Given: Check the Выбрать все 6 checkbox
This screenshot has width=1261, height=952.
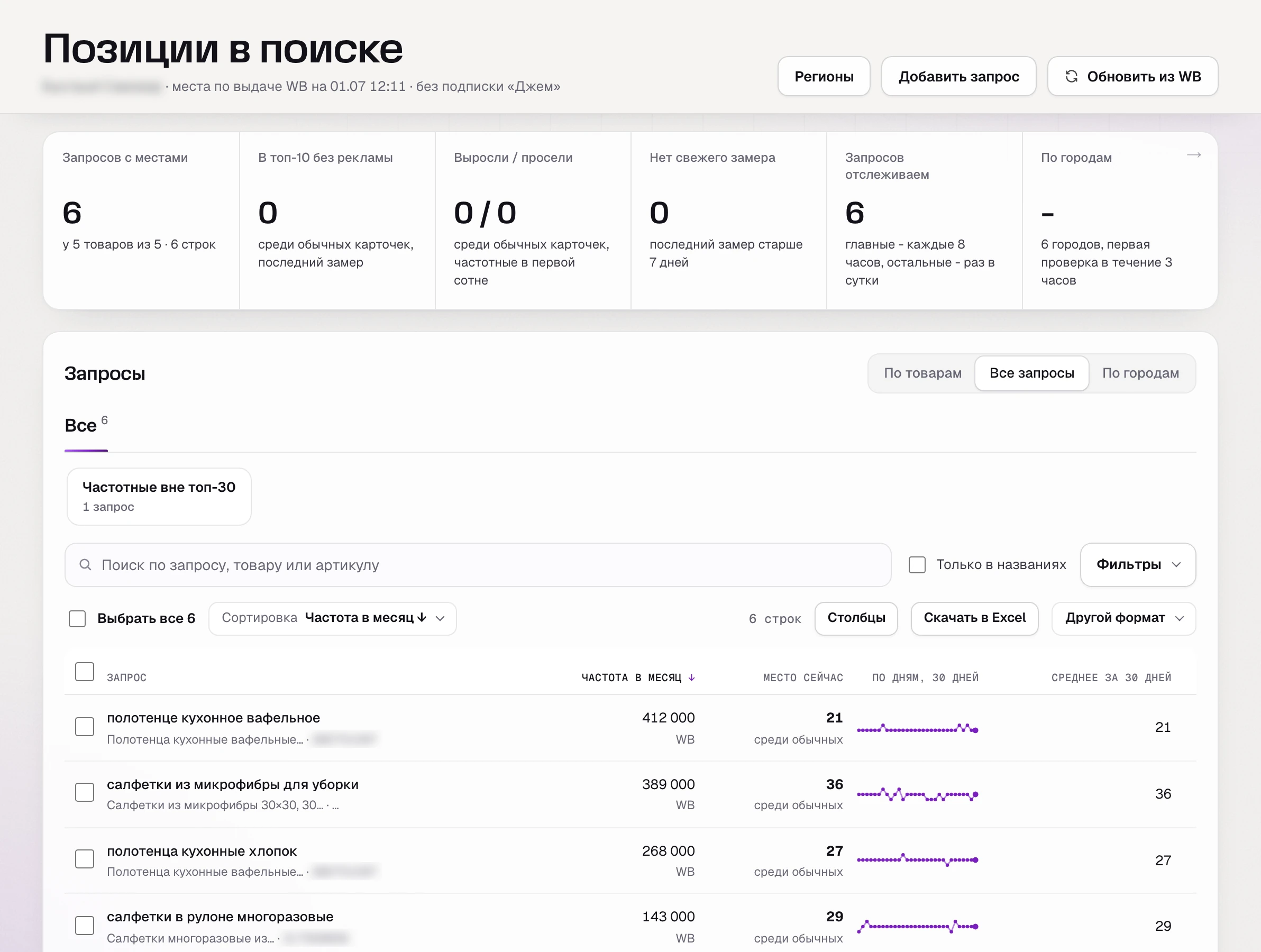Looking at the screenshot, I should 77,618.
